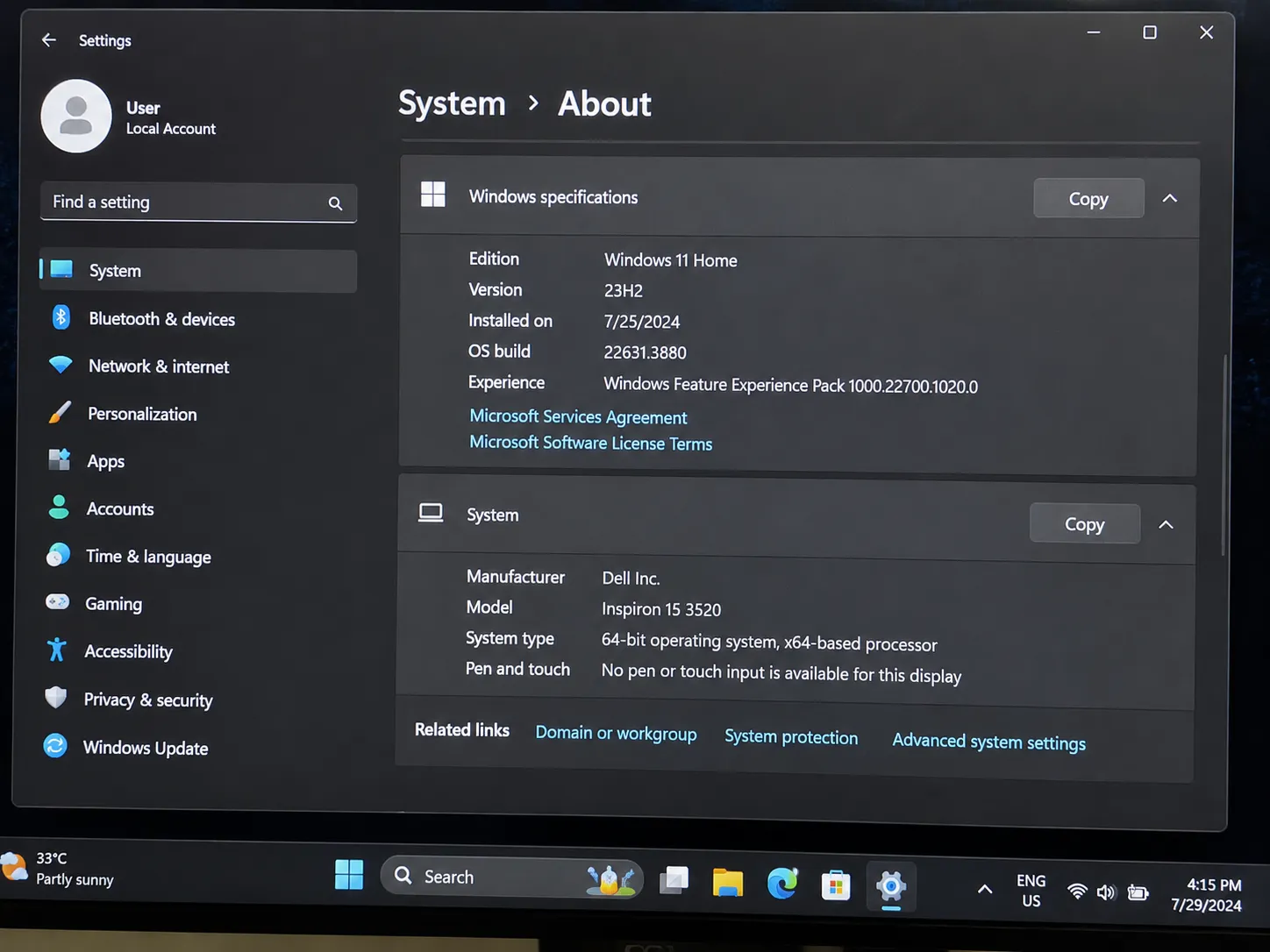Click the search magnifier in Find a setting
This screenshot has height=952, width=1270.
[335, 203]
